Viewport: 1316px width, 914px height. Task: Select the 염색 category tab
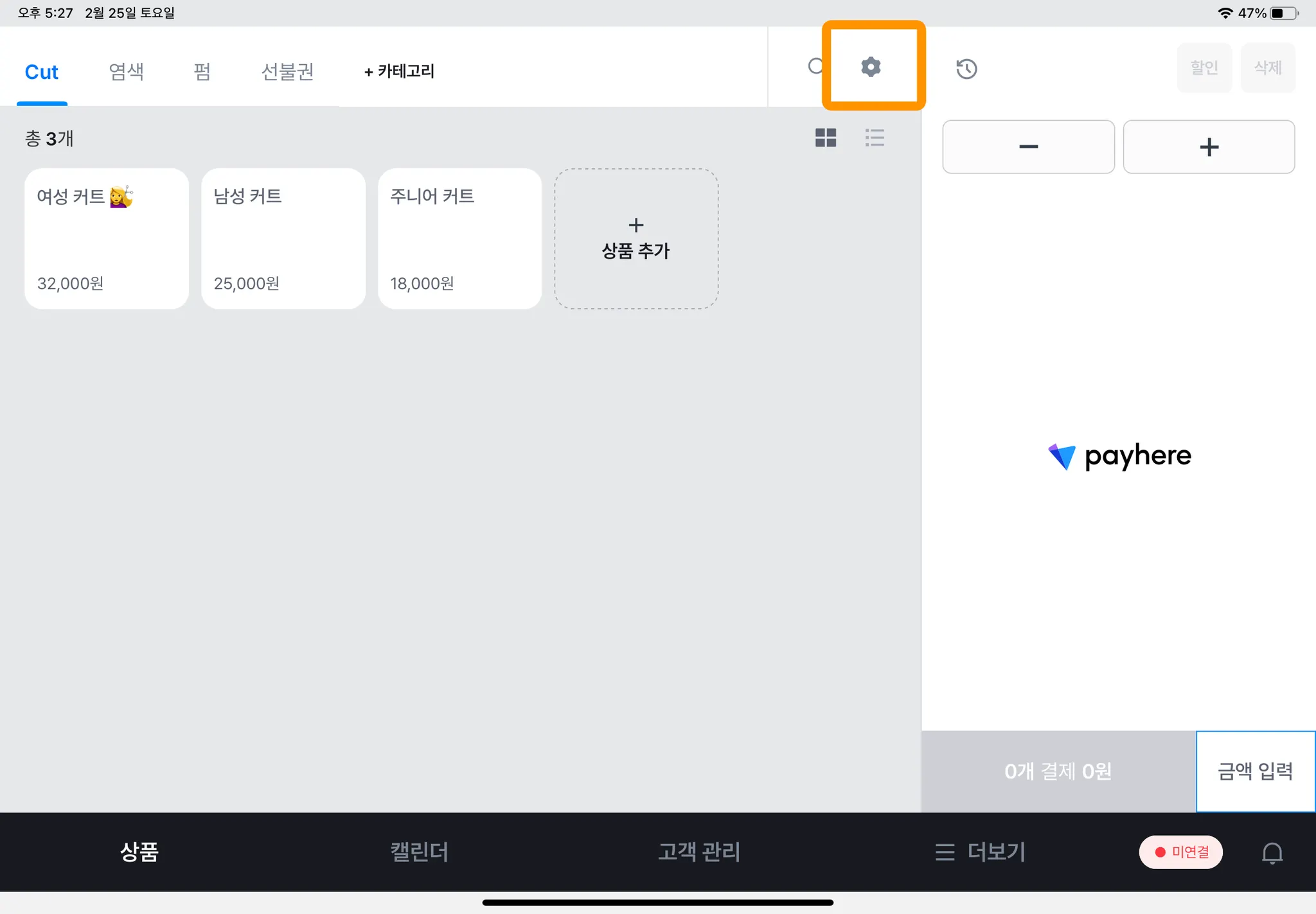126,71
